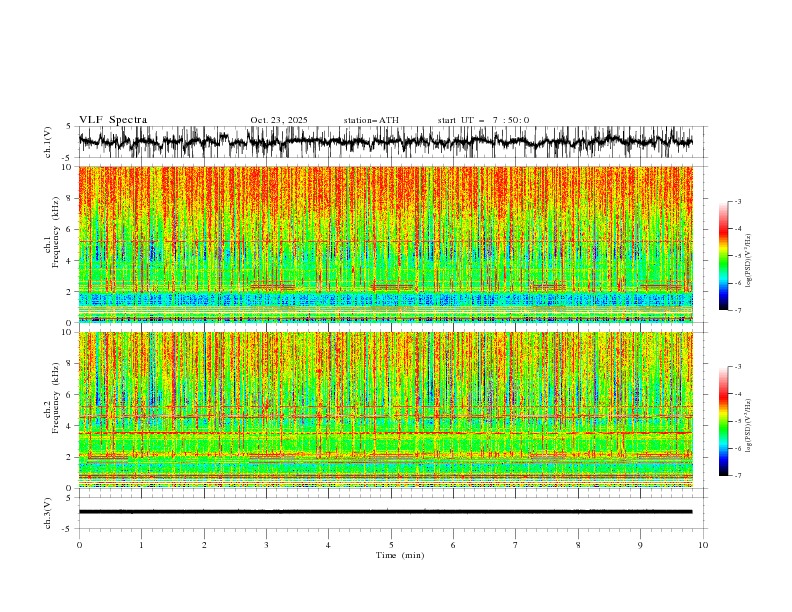This screenshot has height=612, width=792.
Task: Click the ch.1 voltage waveform trace
Action: click(x=385, y=142)
